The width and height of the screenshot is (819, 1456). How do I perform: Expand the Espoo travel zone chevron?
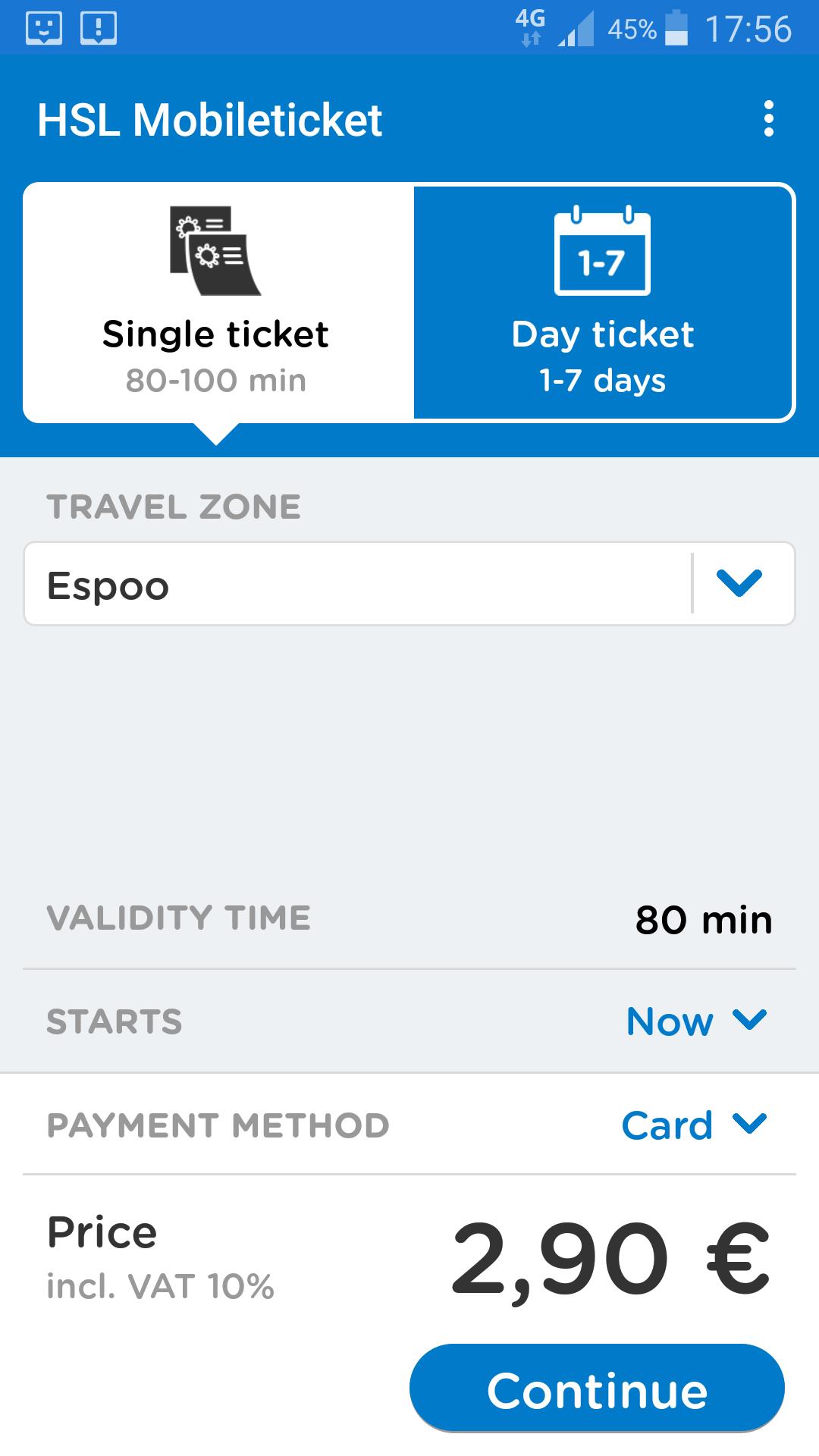coord(739,583)
